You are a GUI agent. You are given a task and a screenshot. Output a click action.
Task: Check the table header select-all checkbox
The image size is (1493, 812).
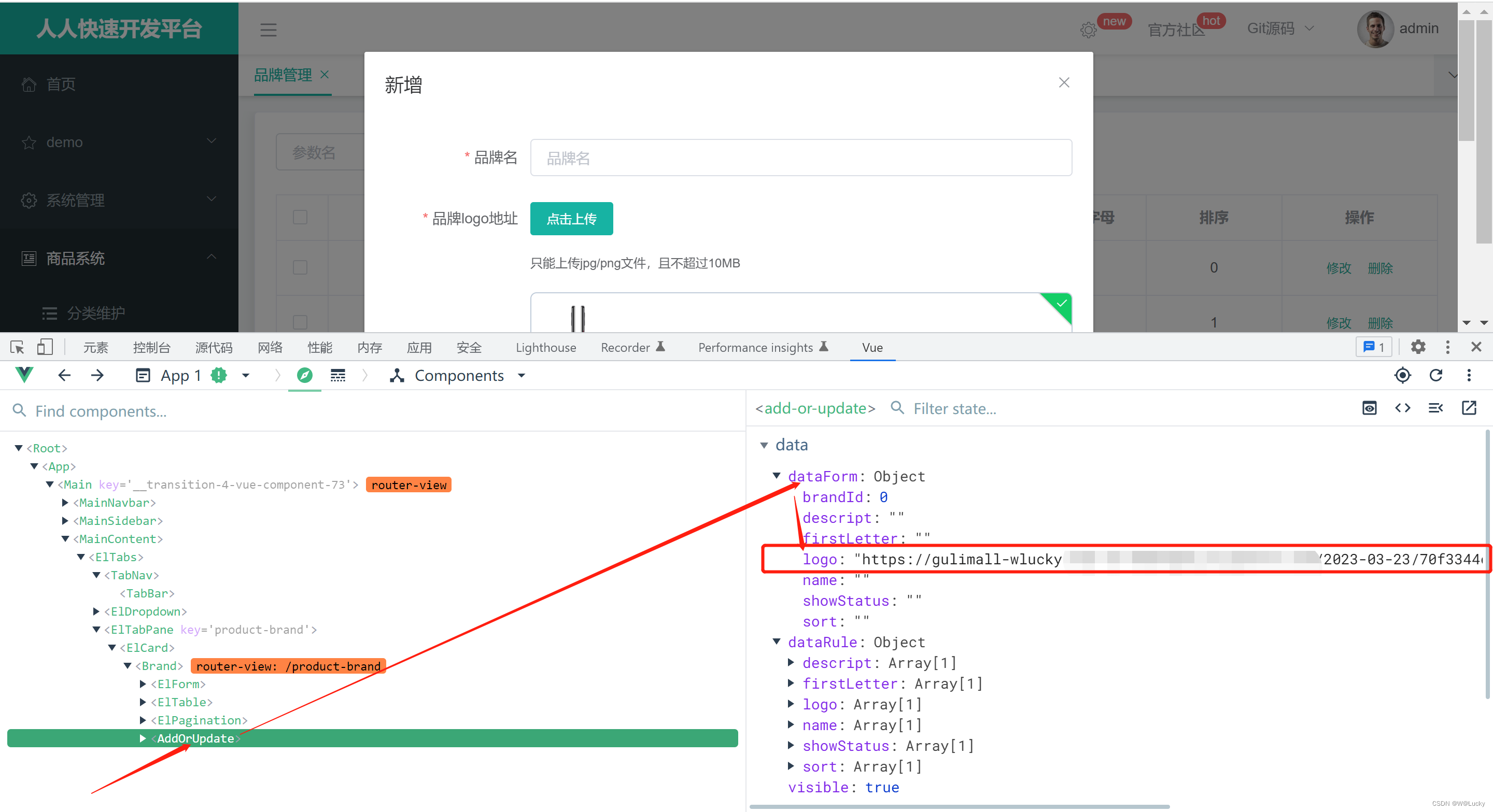coord(300,218)
